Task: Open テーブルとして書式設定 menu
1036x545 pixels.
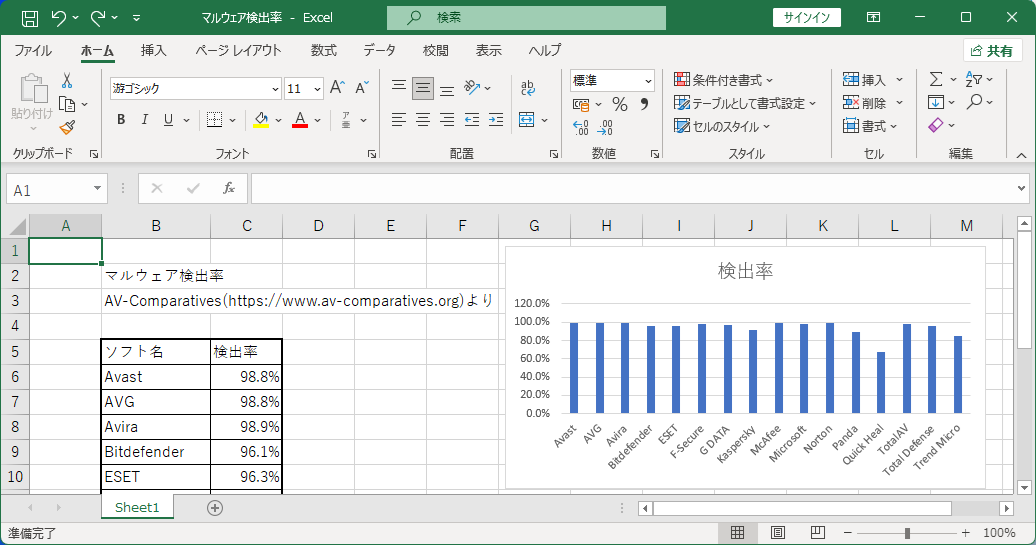Action: (x=745, y=103)
